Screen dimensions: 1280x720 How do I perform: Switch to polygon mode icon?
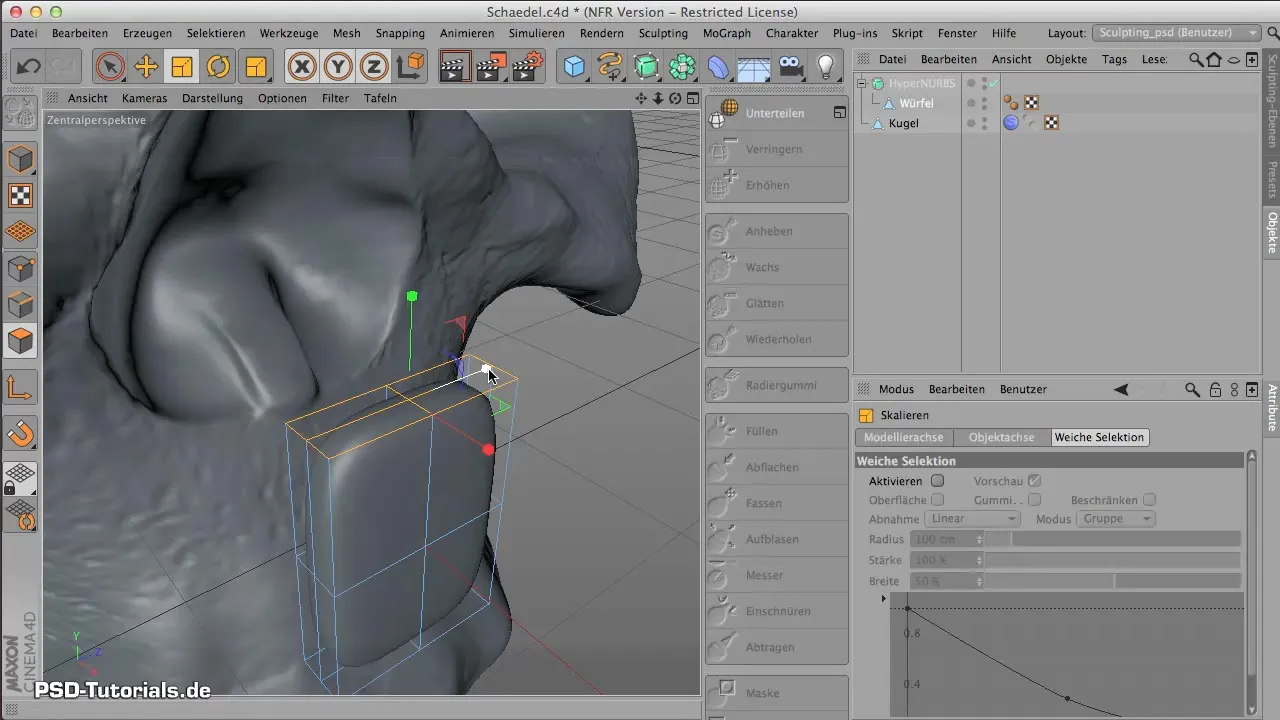click(21, 340)
